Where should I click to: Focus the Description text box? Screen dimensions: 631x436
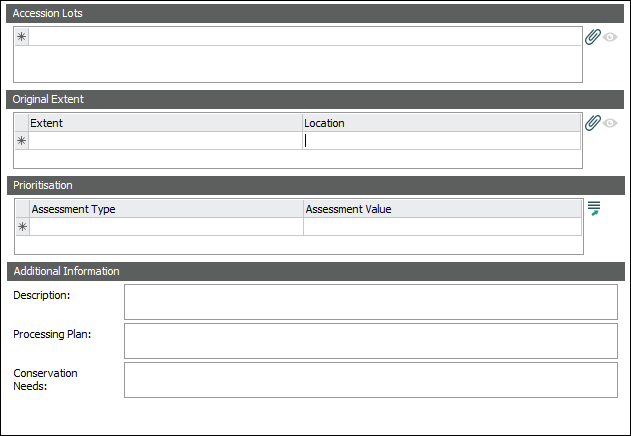[x=370, y=301]
